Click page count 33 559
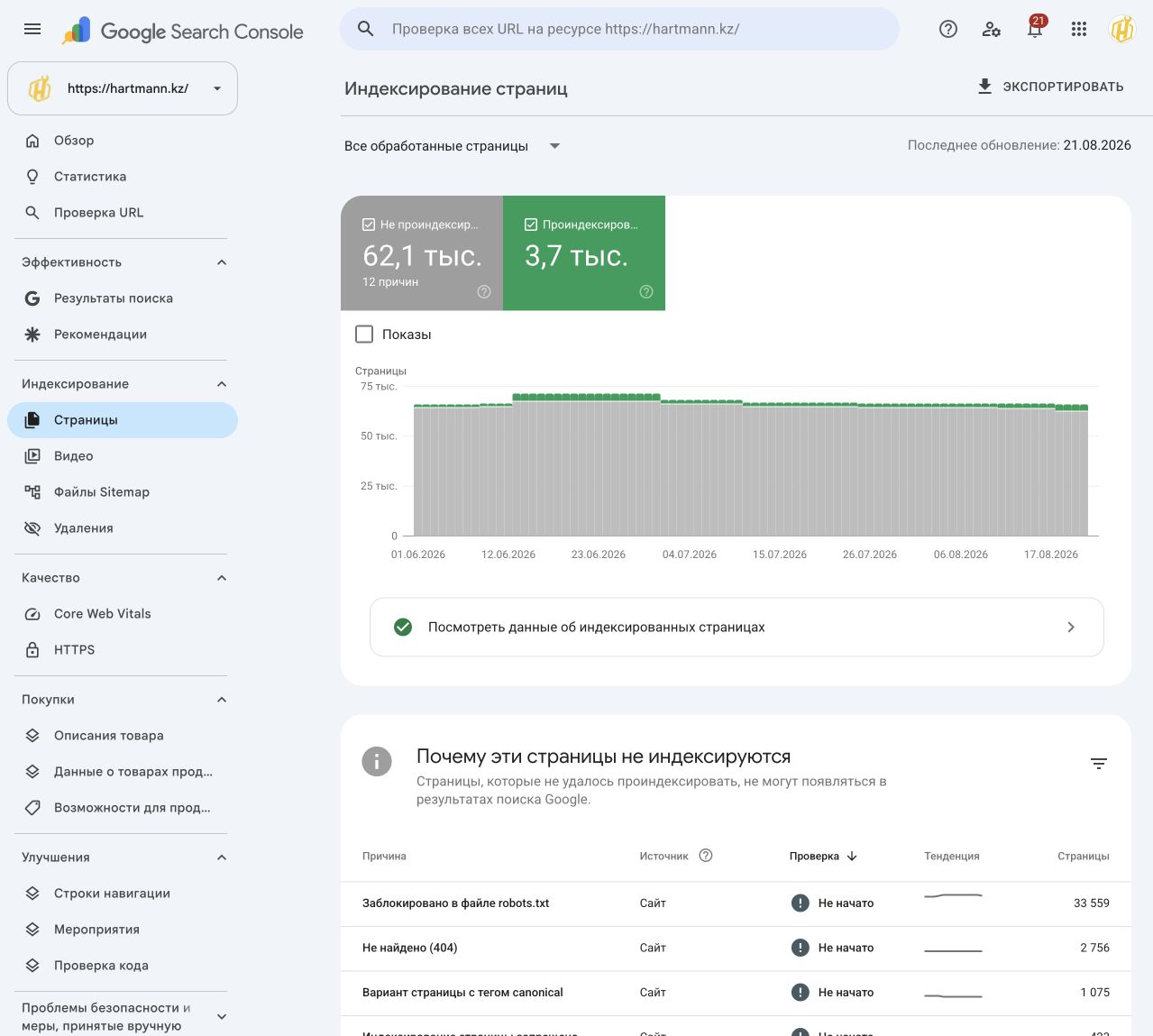This screenshot has width=1153, height=1036. pyautogui.click(x=1091, y=903)
